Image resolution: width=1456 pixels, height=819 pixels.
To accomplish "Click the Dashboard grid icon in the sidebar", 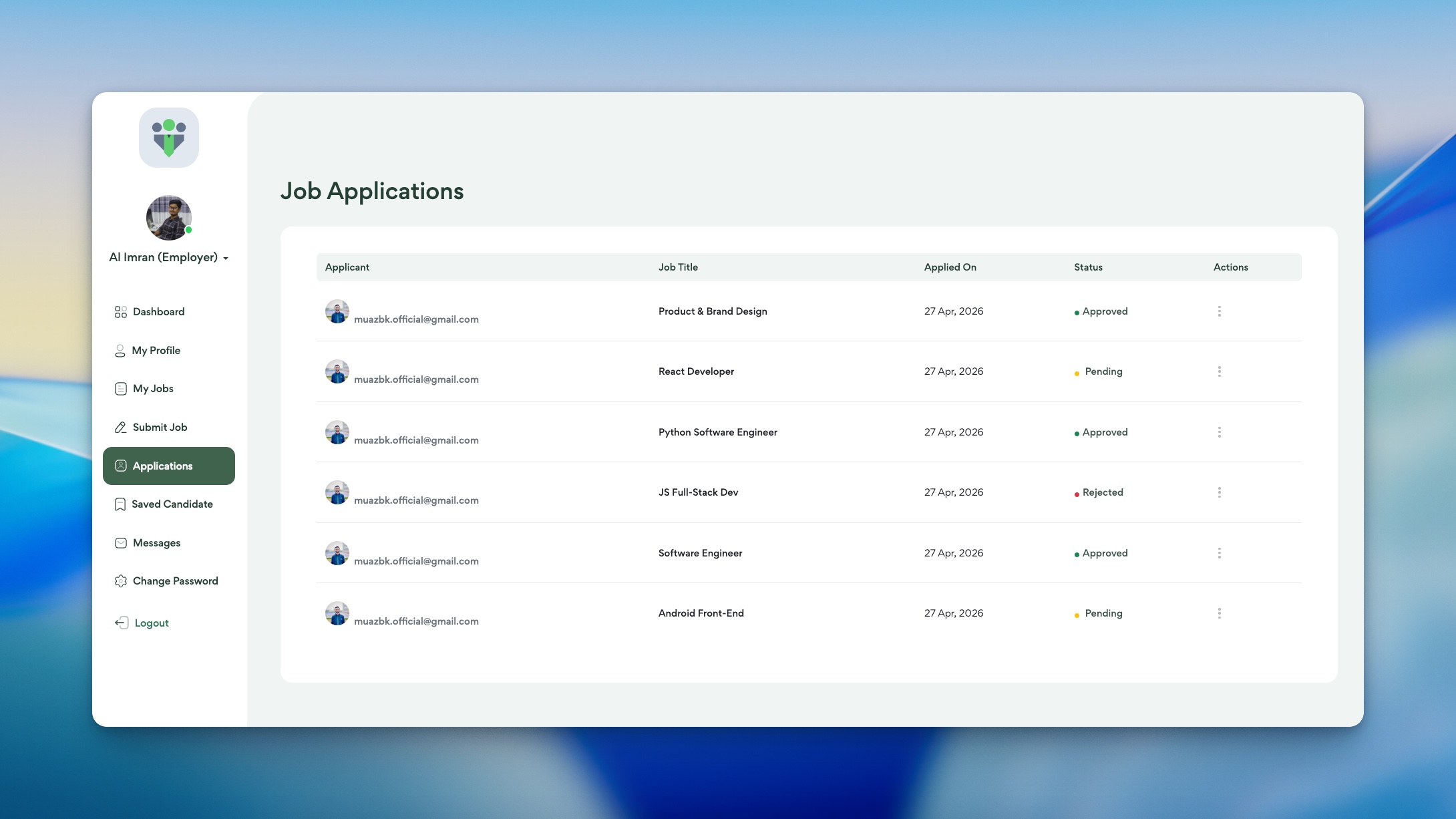I will click(x=120, y=312).
